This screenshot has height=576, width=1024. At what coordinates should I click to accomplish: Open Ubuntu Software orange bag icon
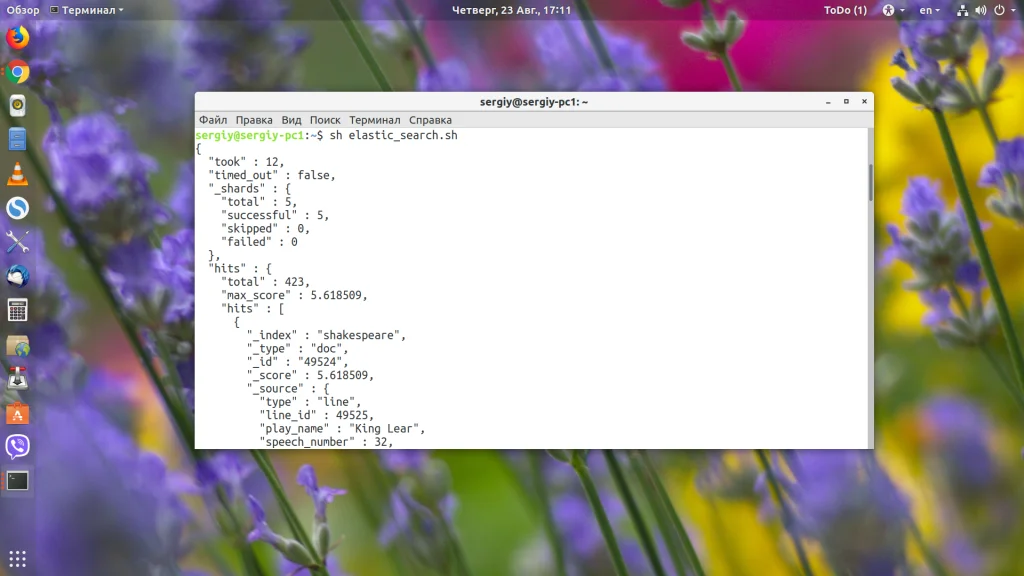point(18,413)
